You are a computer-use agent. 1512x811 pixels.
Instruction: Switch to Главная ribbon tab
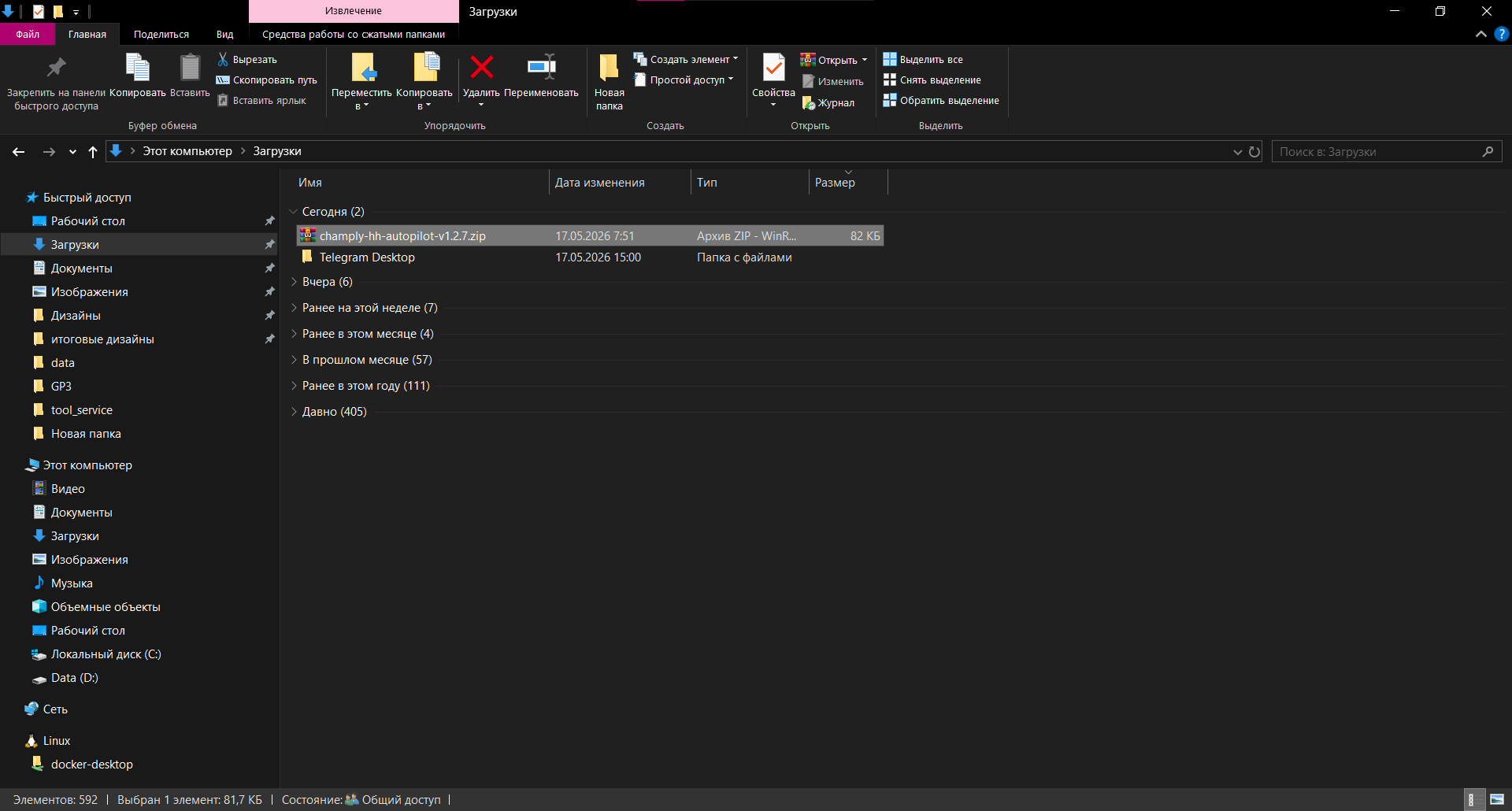pos(87,35)
